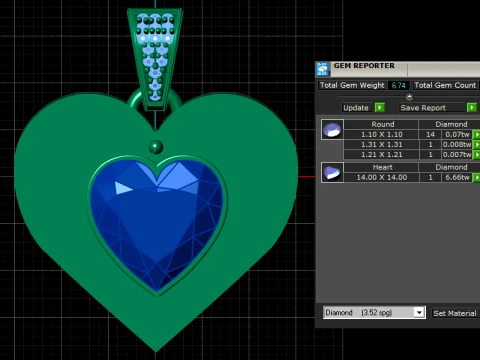Click the Update button
This screenshot has height=360, width=480.
click(x=356, y=108)
